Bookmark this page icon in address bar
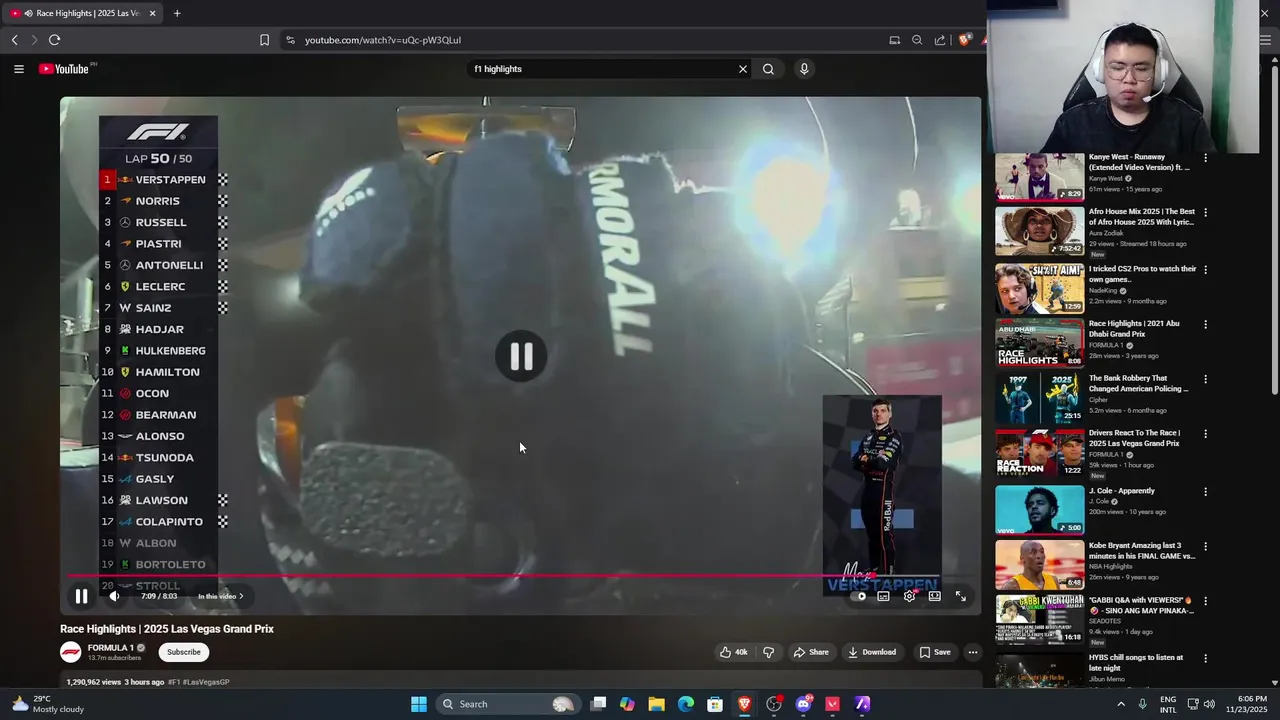Screen dimensions: 1280x720 (264, 40)
